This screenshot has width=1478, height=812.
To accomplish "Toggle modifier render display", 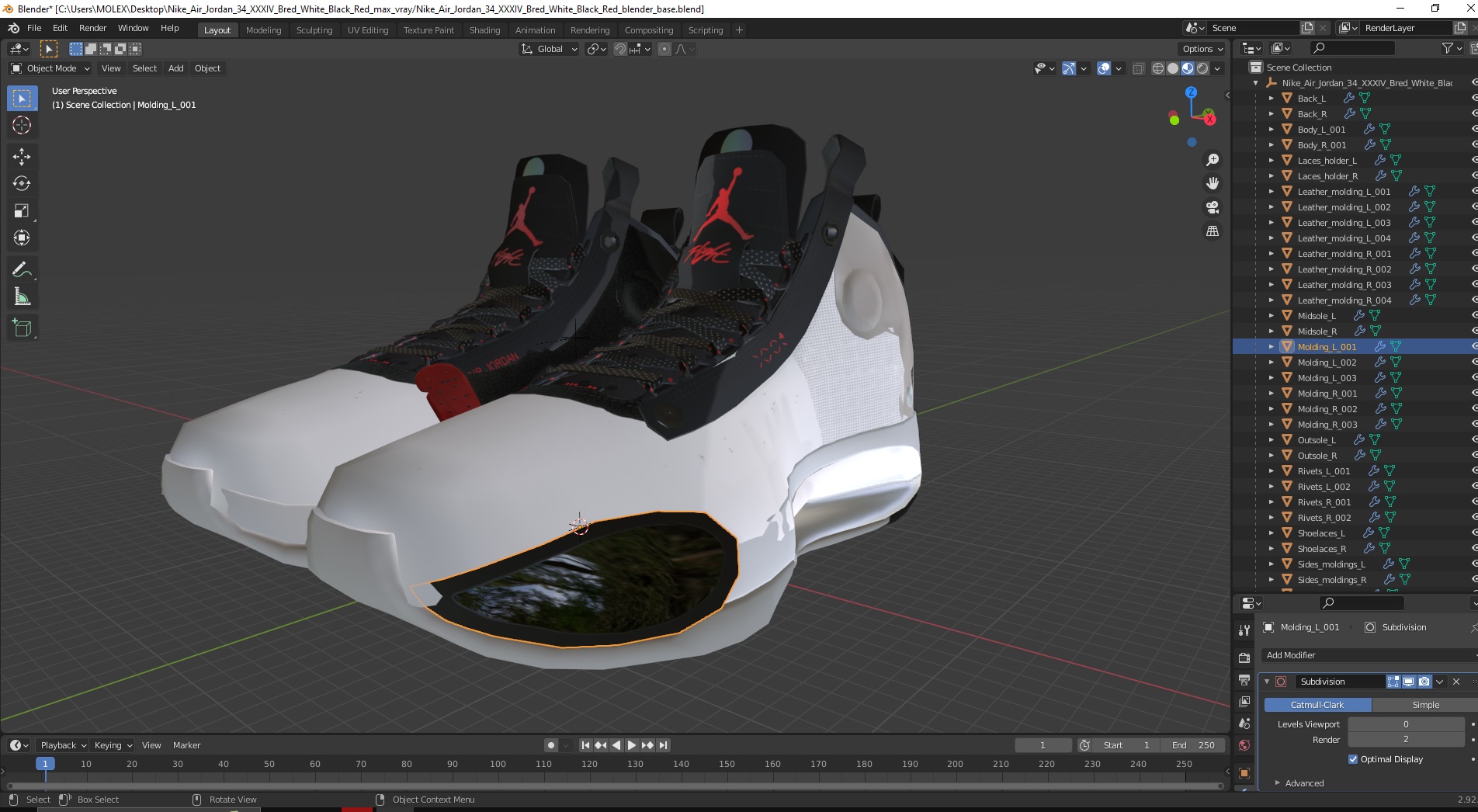I will coord(1424,682).
